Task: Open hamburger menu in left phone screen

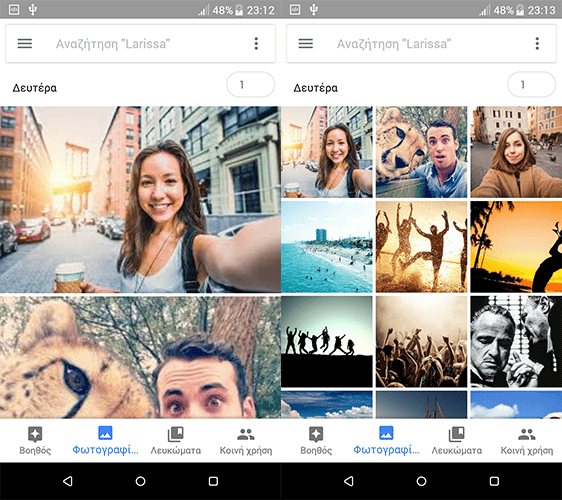Action: [x=25, y=44]
